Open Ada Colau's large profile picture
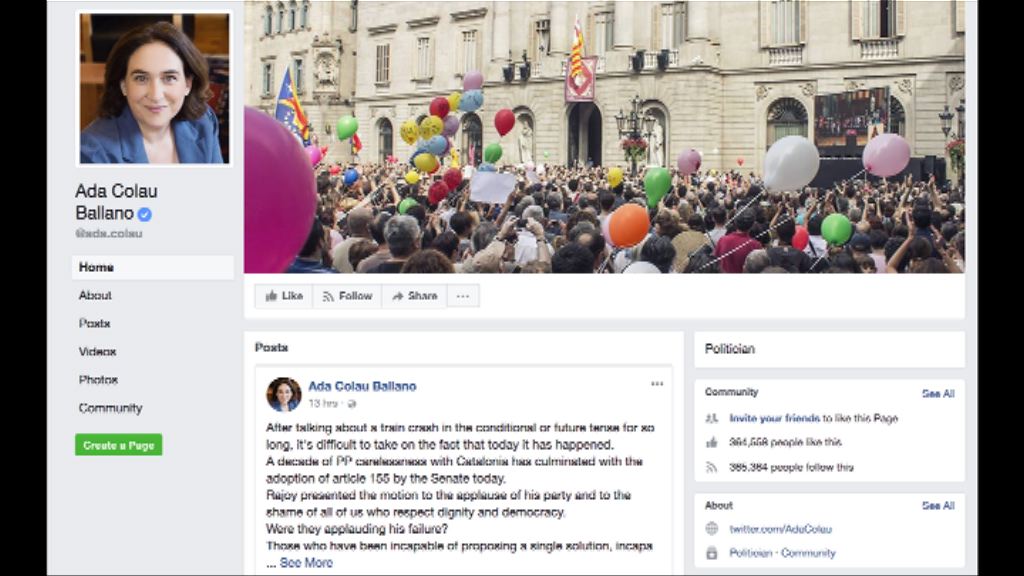 click(x=154, y=88)
